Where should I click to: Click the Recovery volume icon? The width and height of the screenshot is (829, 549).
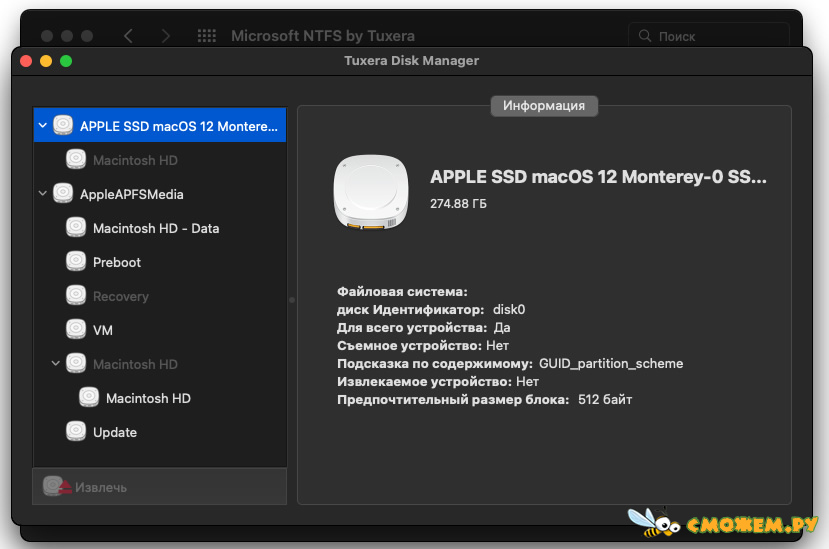click(x=76, y=296)
